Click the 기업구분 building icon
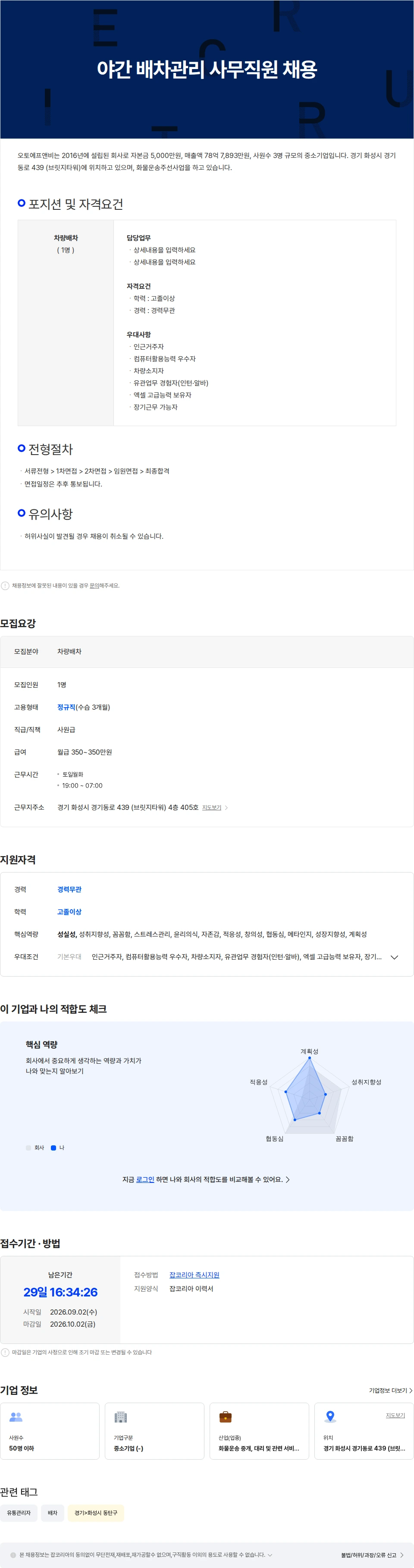This screenshot has height=1568, width=414. coord(120,1416)
